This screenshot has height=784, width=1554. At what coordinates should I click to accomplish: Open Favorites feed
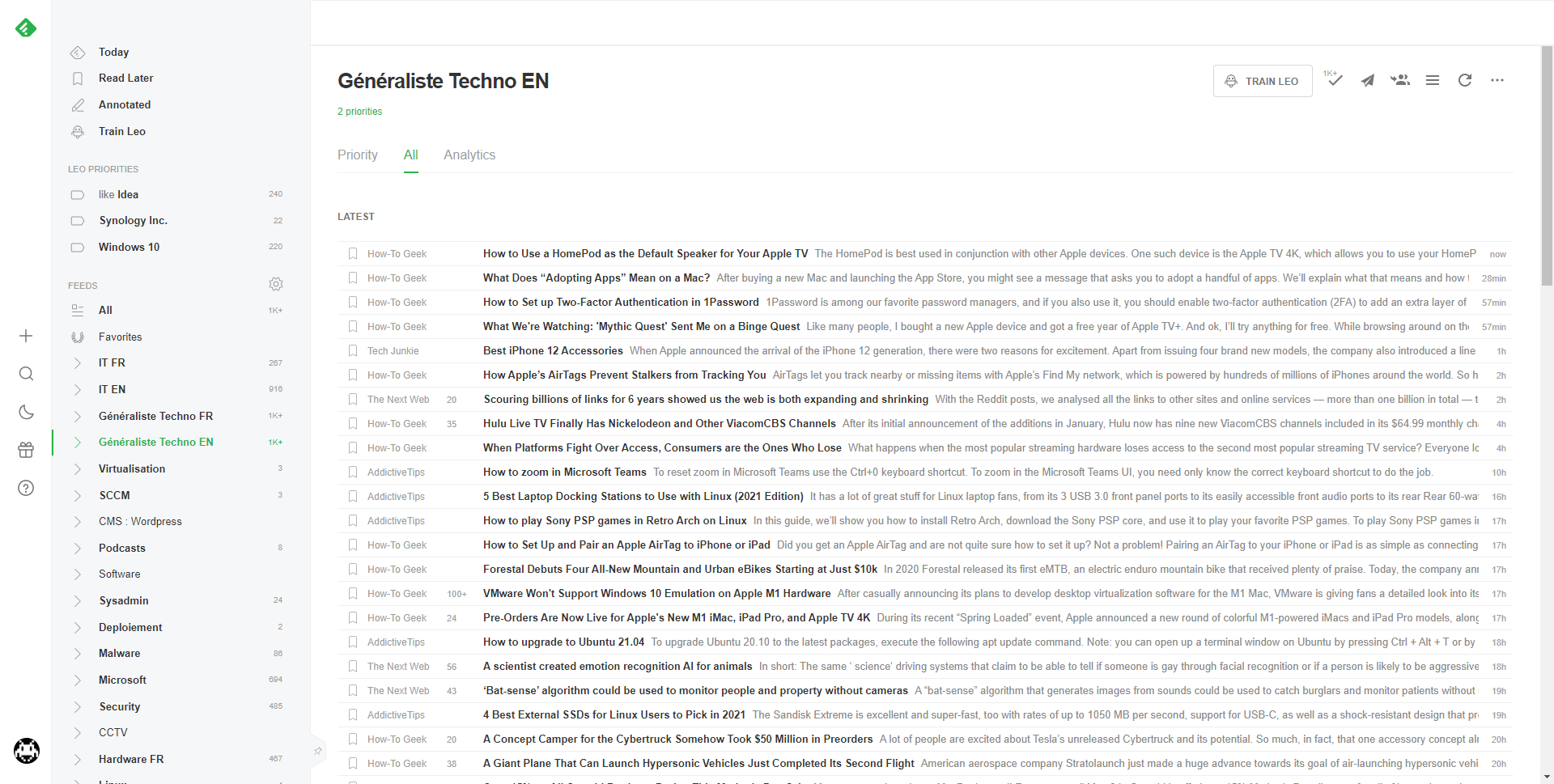[120, 337]
